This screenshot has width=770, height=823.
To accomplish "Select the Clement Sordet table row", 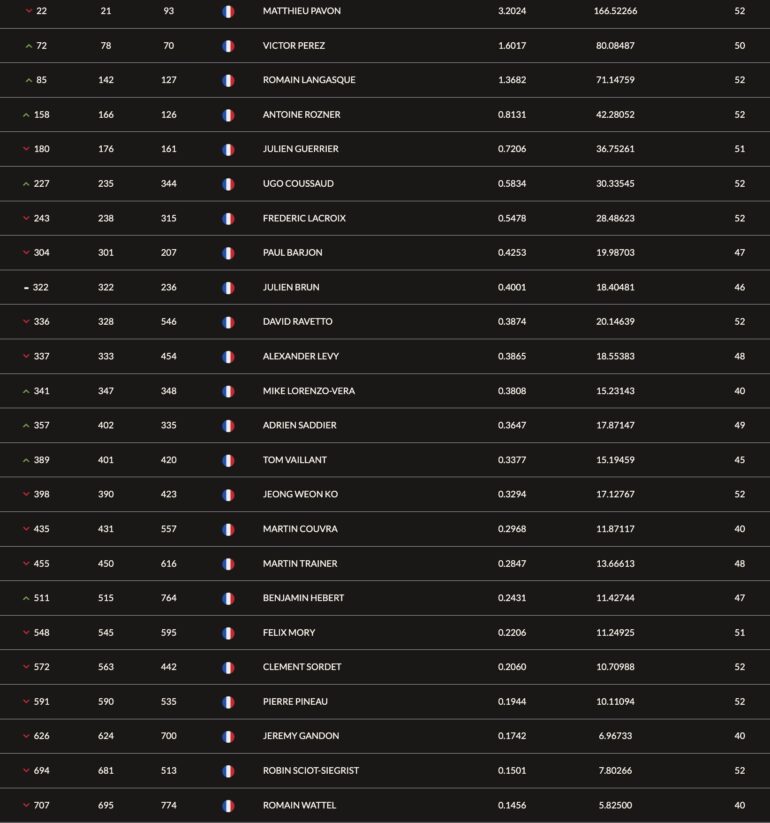I will 385,667.
